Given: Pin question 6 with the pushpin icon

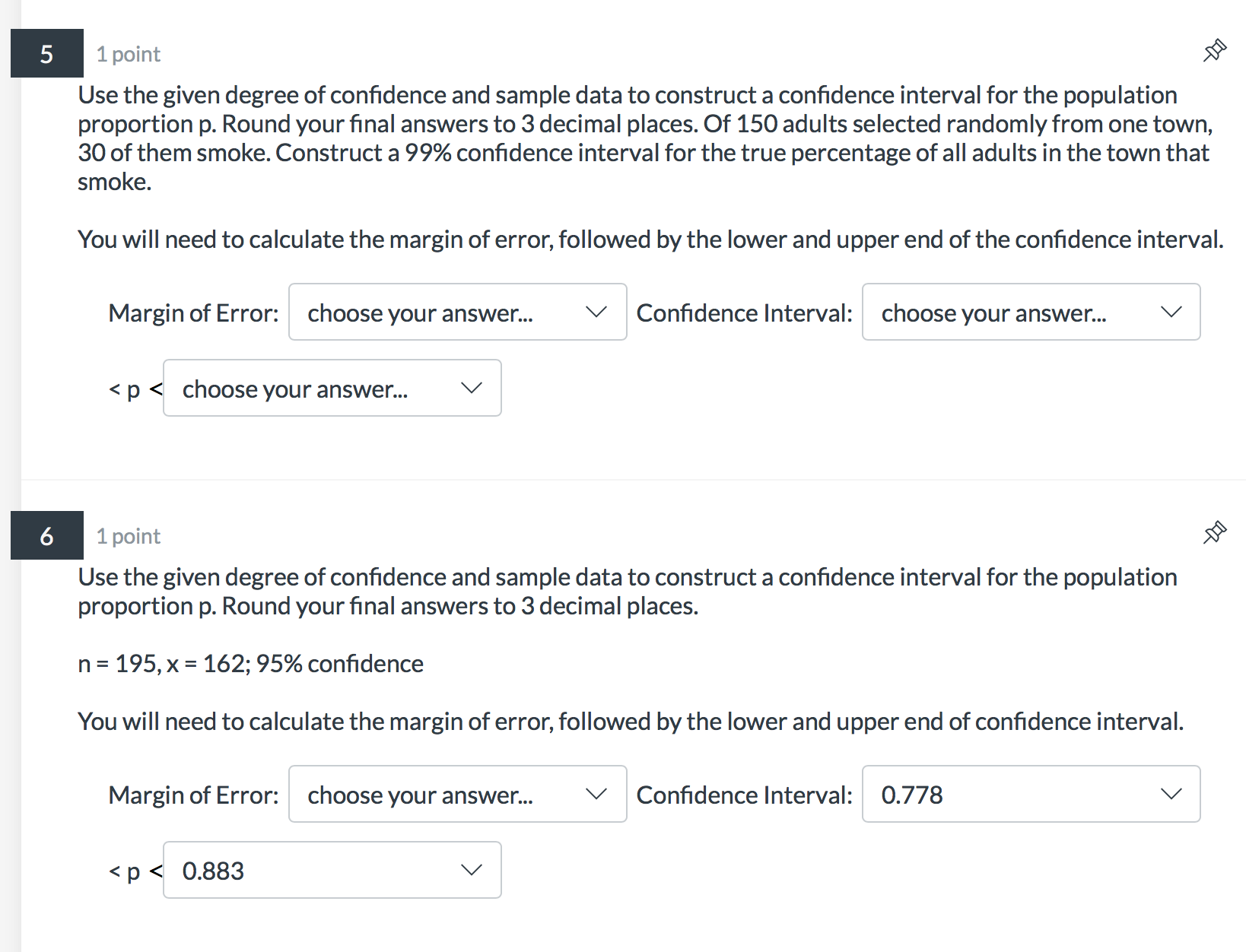Looking at the screenshot, I should click(1214, 533).
